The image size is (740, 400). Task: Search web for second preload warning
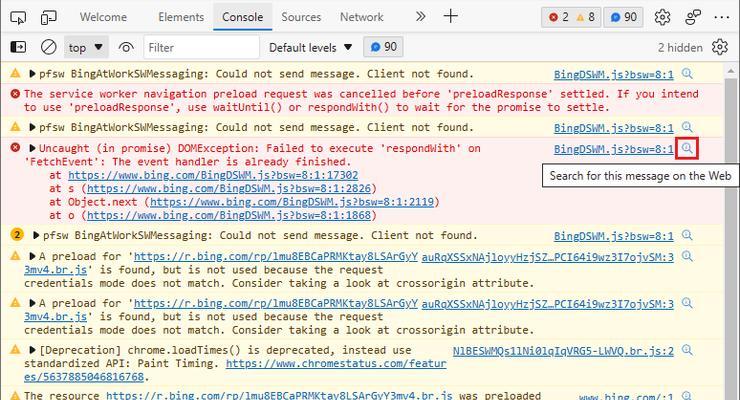(x=687, y=303)
